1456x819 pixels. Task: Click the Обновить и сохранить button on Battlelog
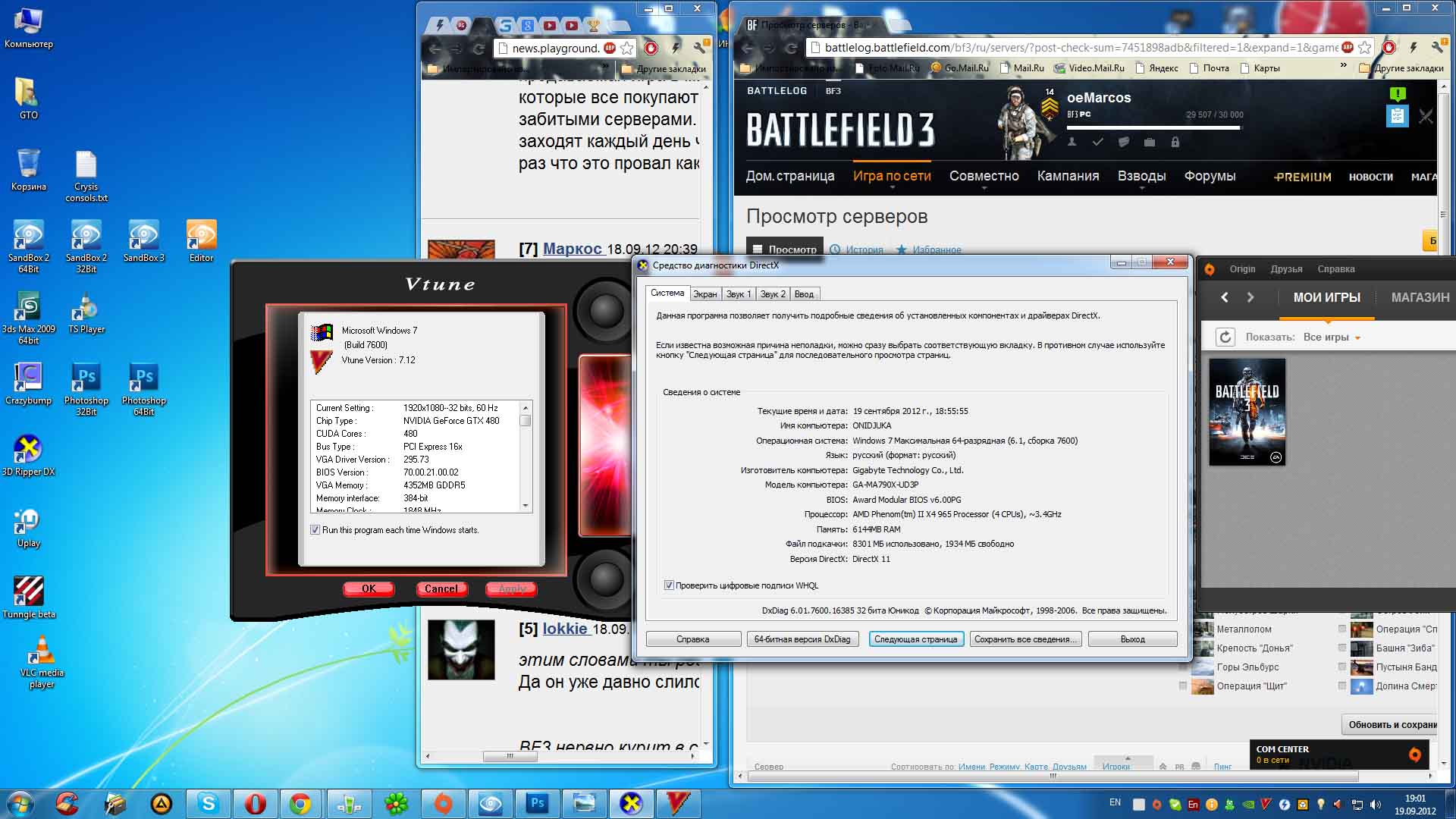(x=1390, y=724)
